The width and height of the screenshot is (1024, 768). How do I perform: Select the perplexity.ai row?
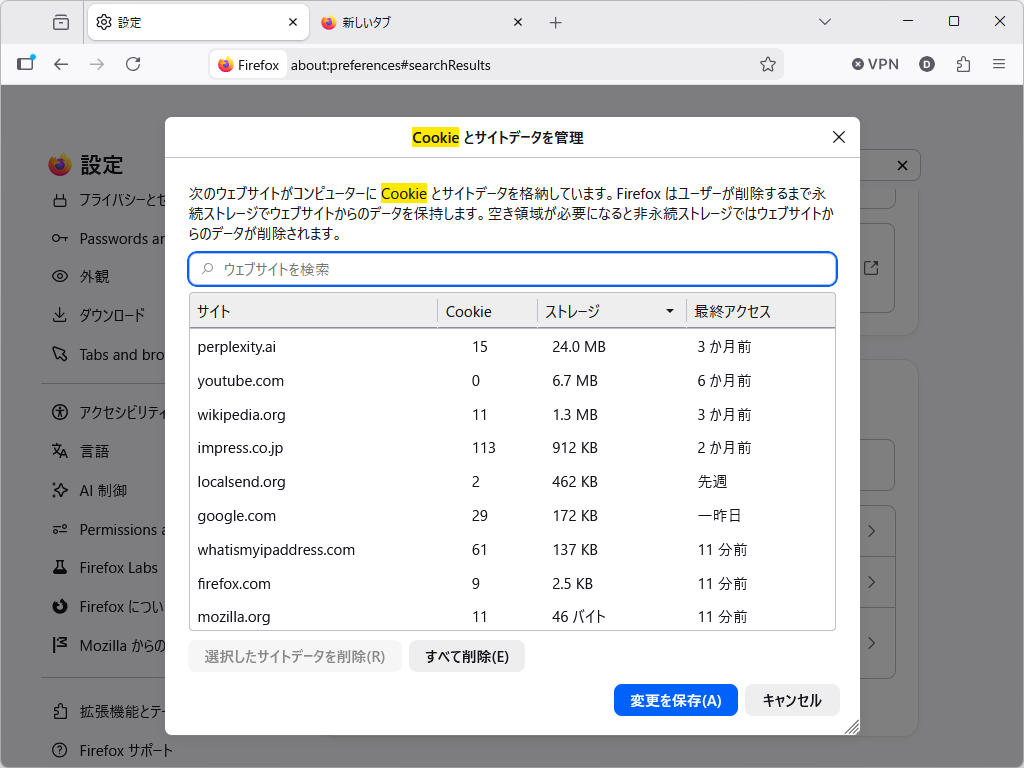tap(513, 347)
